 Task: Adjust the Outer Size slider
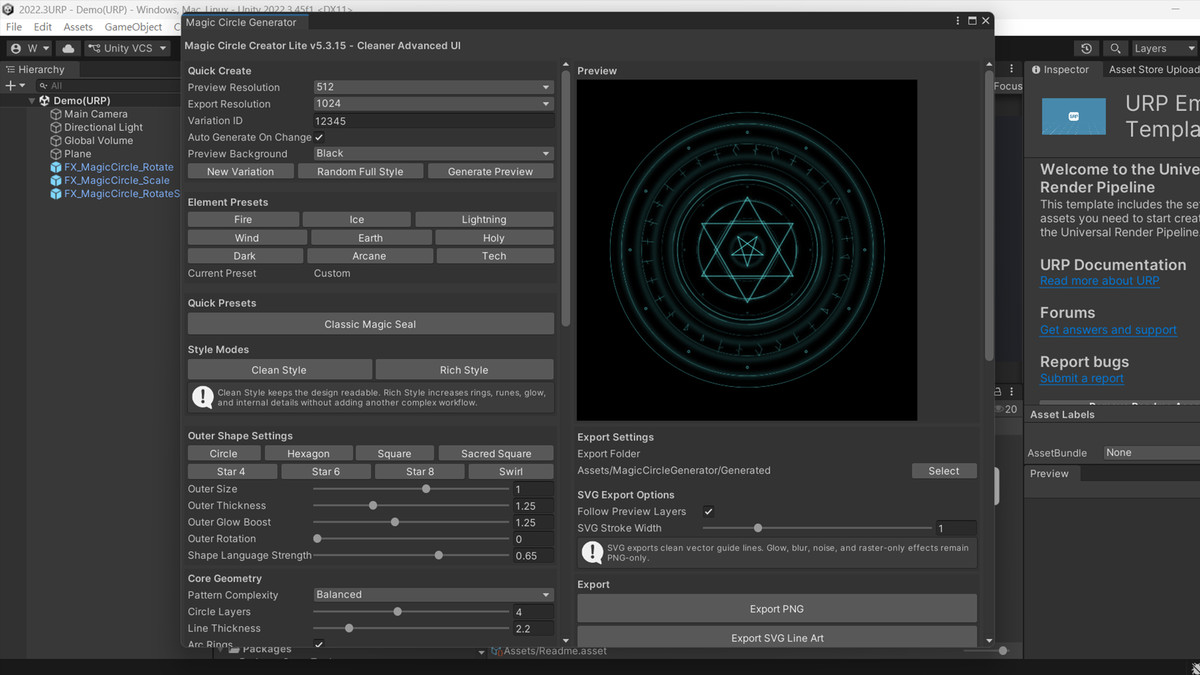tap(411, 489)
